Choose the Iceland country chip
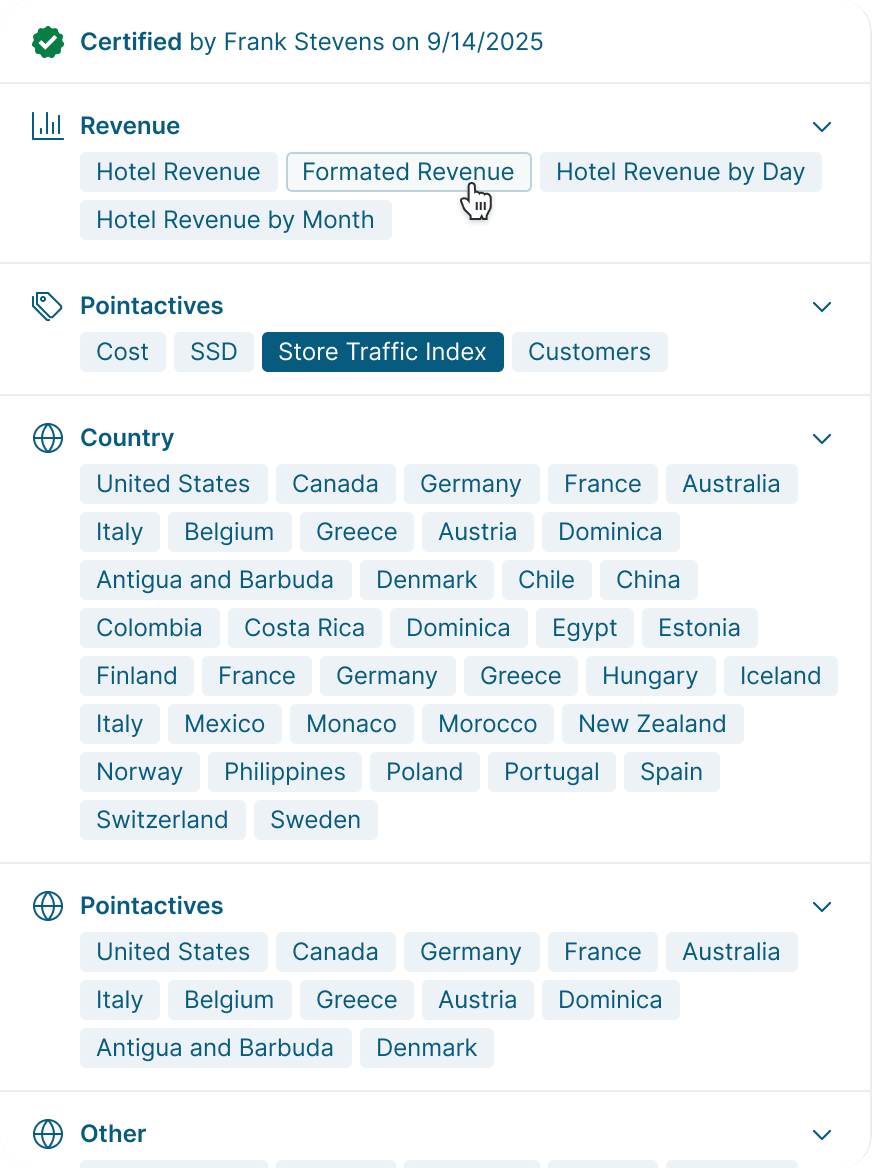 coord(780,676)
